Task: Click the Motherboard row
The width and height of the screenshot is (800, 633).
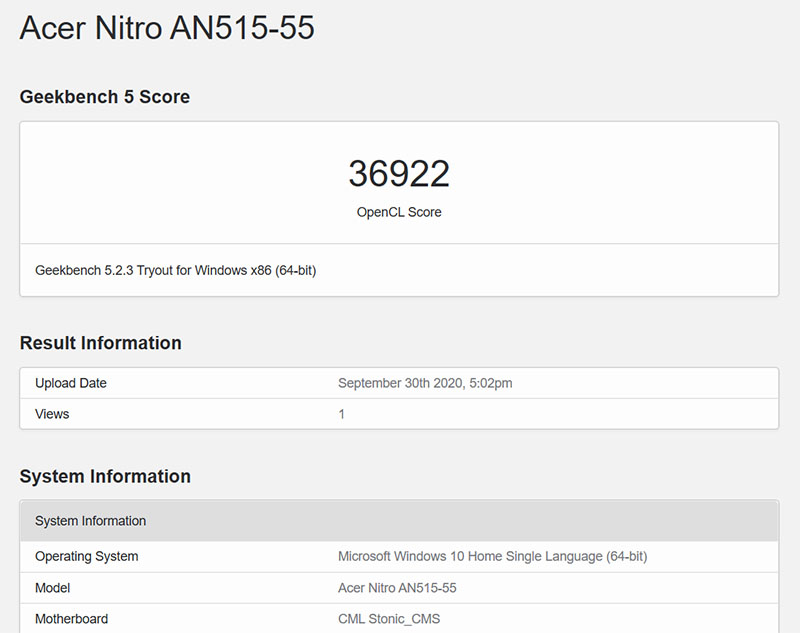Action: pyautogui.click(x=70, y=619)
